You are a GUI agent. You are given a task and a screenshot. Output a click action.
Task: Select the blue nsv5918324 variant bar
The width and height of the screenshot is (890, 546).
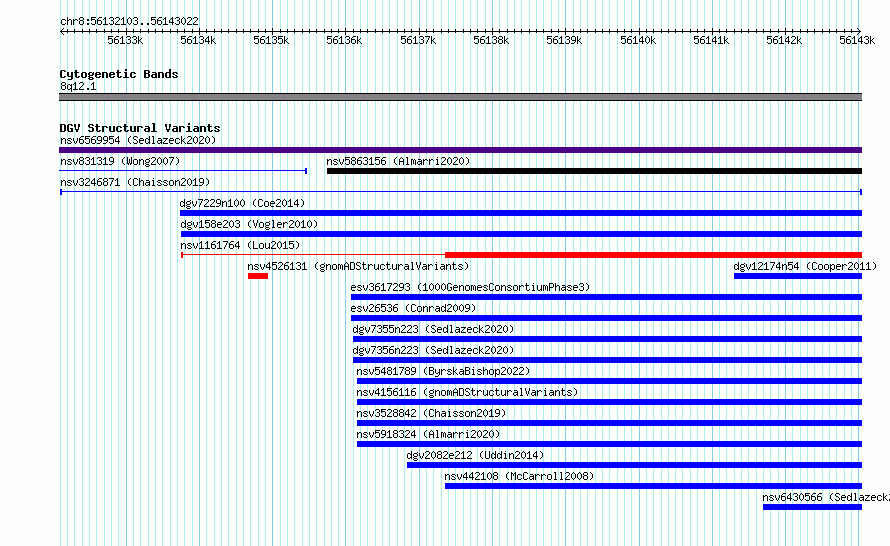point(610,444)
